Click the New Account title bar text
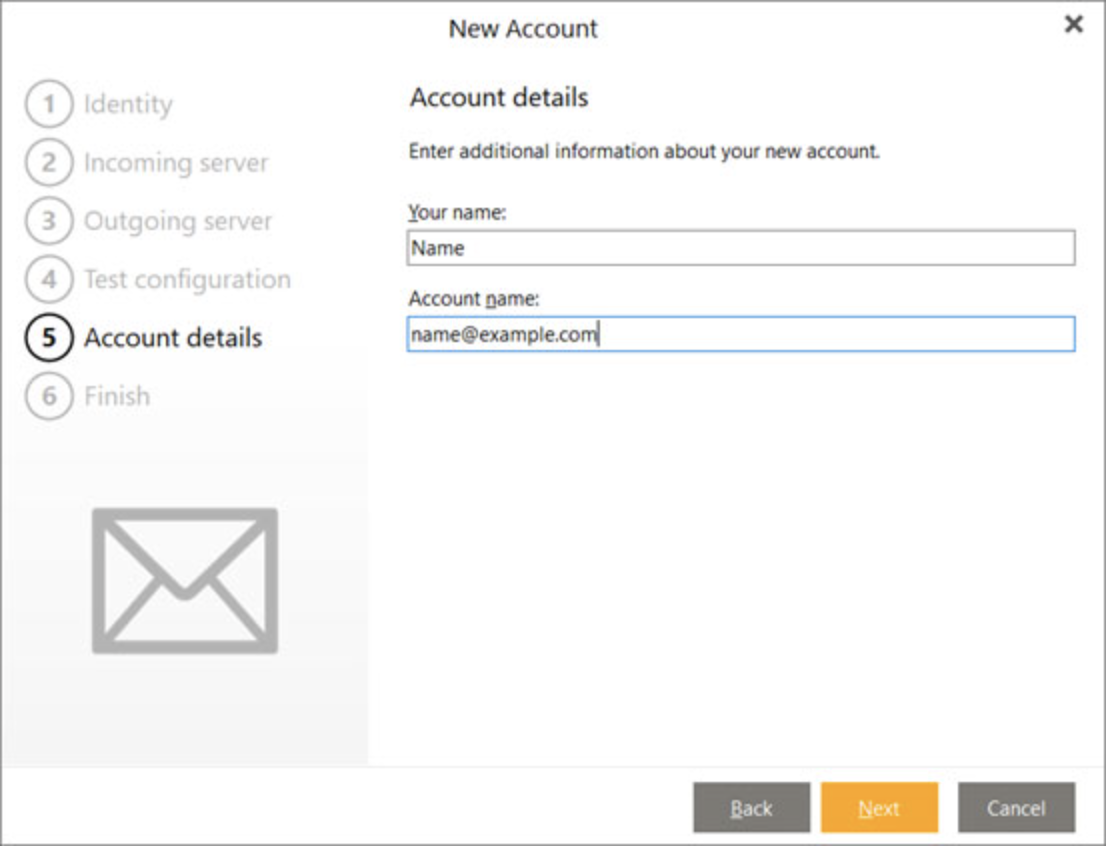 (523, 28)
